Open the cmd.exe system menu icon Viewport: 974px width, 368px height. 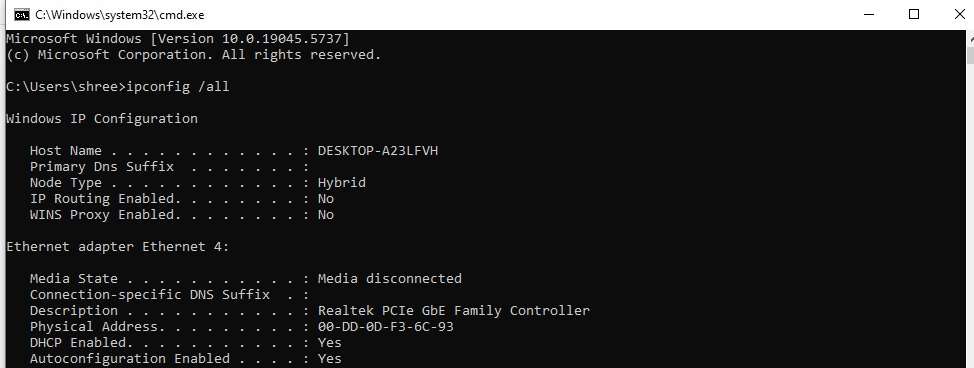(x=21, y=14)
